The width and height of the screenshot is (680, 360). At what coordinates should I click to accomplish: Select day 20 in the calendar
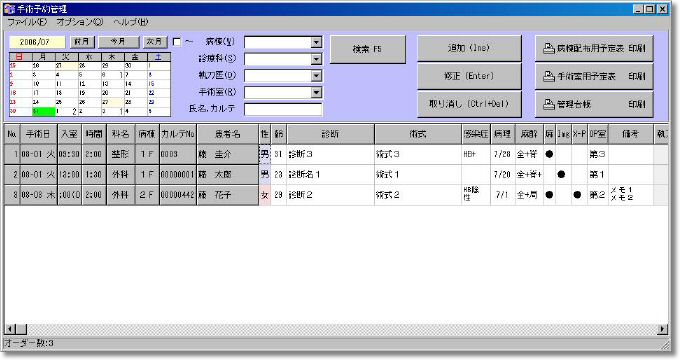pos(113,93)
